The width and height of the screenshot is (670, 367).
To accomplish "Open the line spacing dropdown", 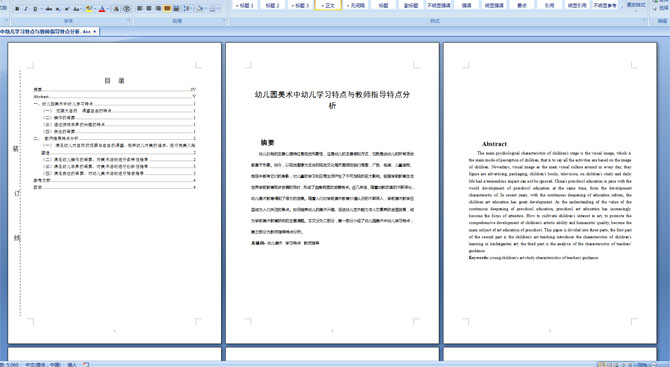I will [188, 9].
